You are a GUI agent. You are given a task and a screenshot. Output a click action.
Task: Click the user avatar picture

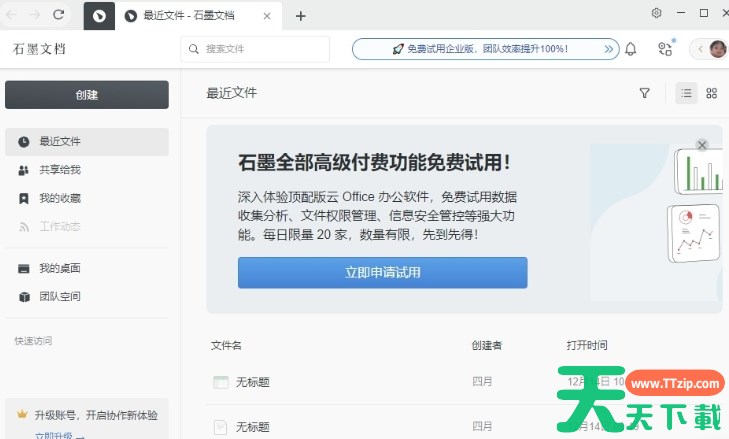click(x=718, y=49)
